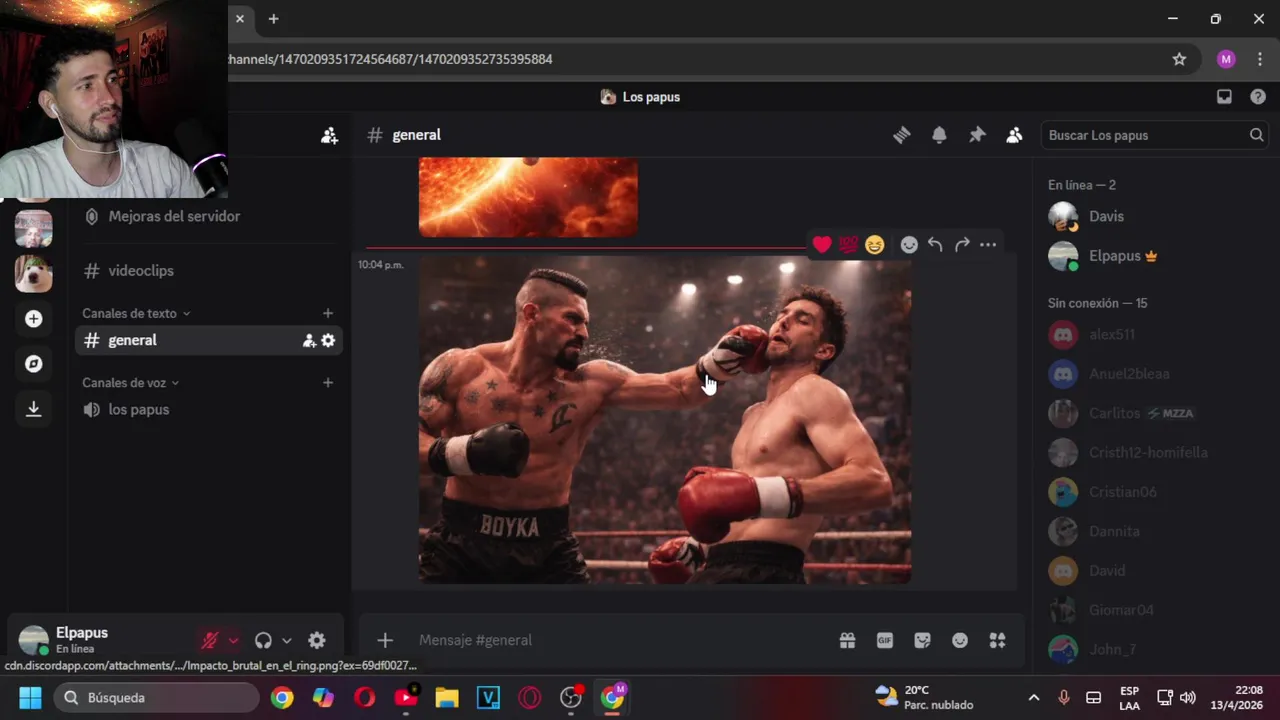Select the videoclips channel
The height and width of the screenshot is (720, 1280).
click(208, 271)
